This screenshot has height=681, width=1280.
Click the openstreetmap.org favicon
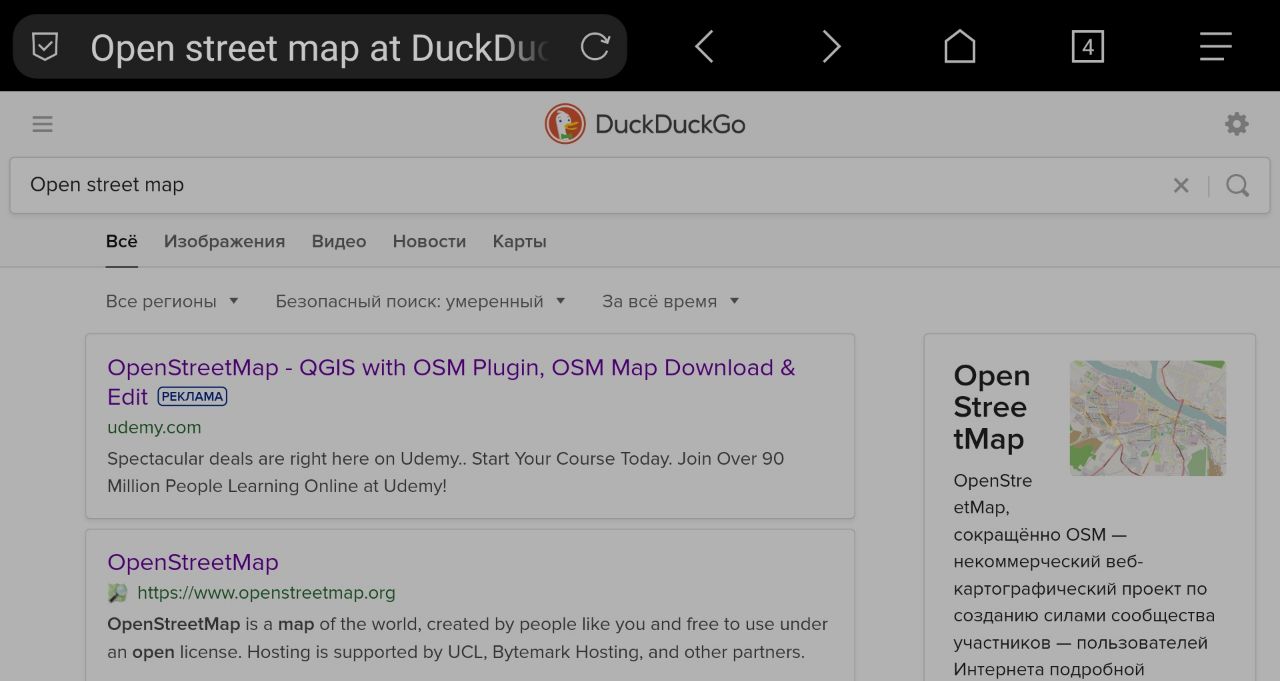[x=118, y=593]
